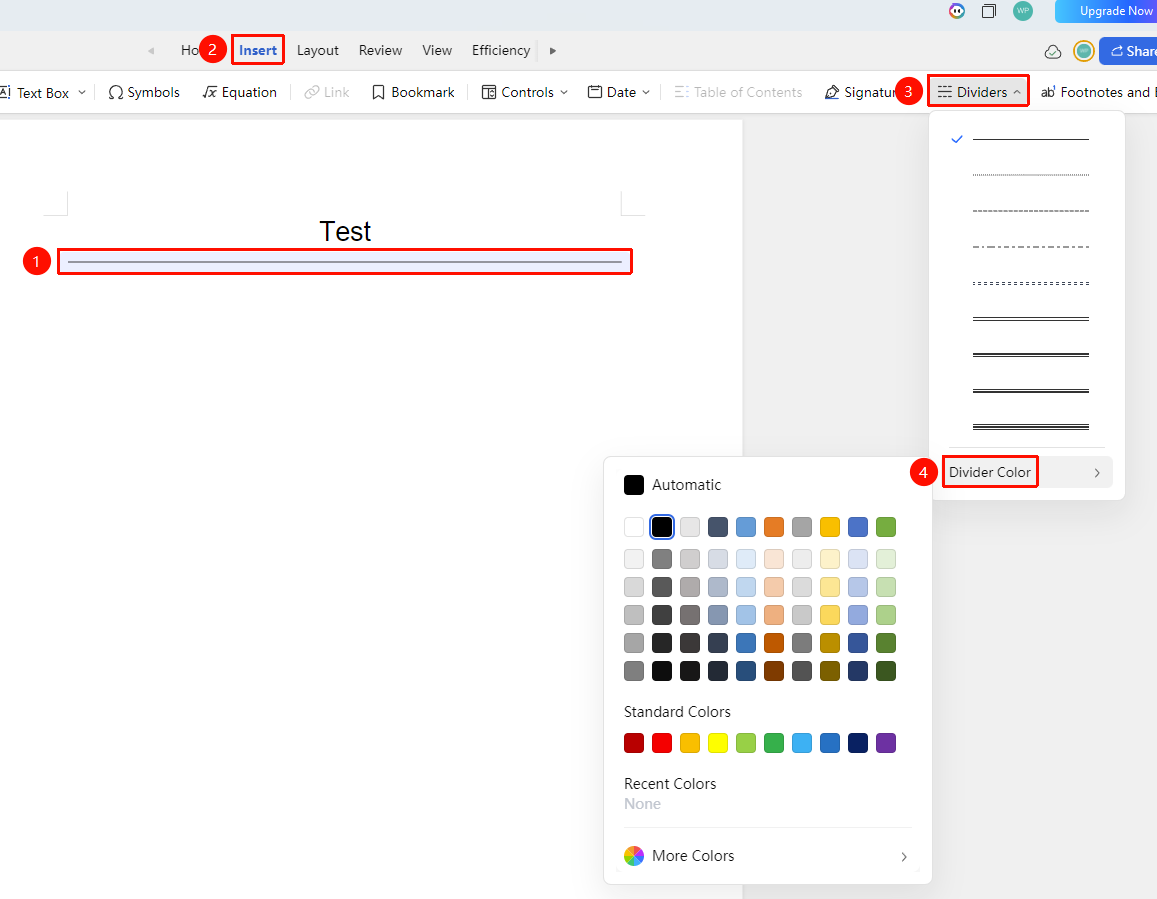Pick pure yellow in Standard Colors
The image size is (1157, 899).
coord(718,743)
